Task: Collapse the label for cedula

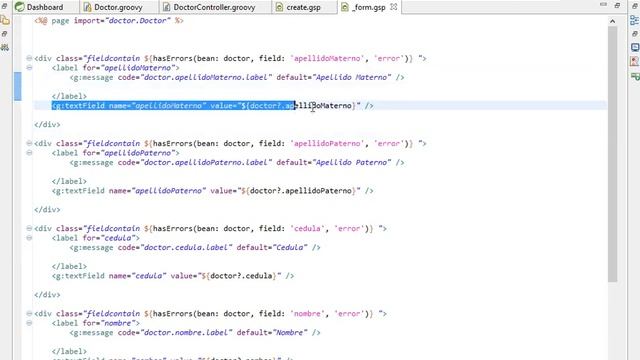Action: tap(29, 238)
